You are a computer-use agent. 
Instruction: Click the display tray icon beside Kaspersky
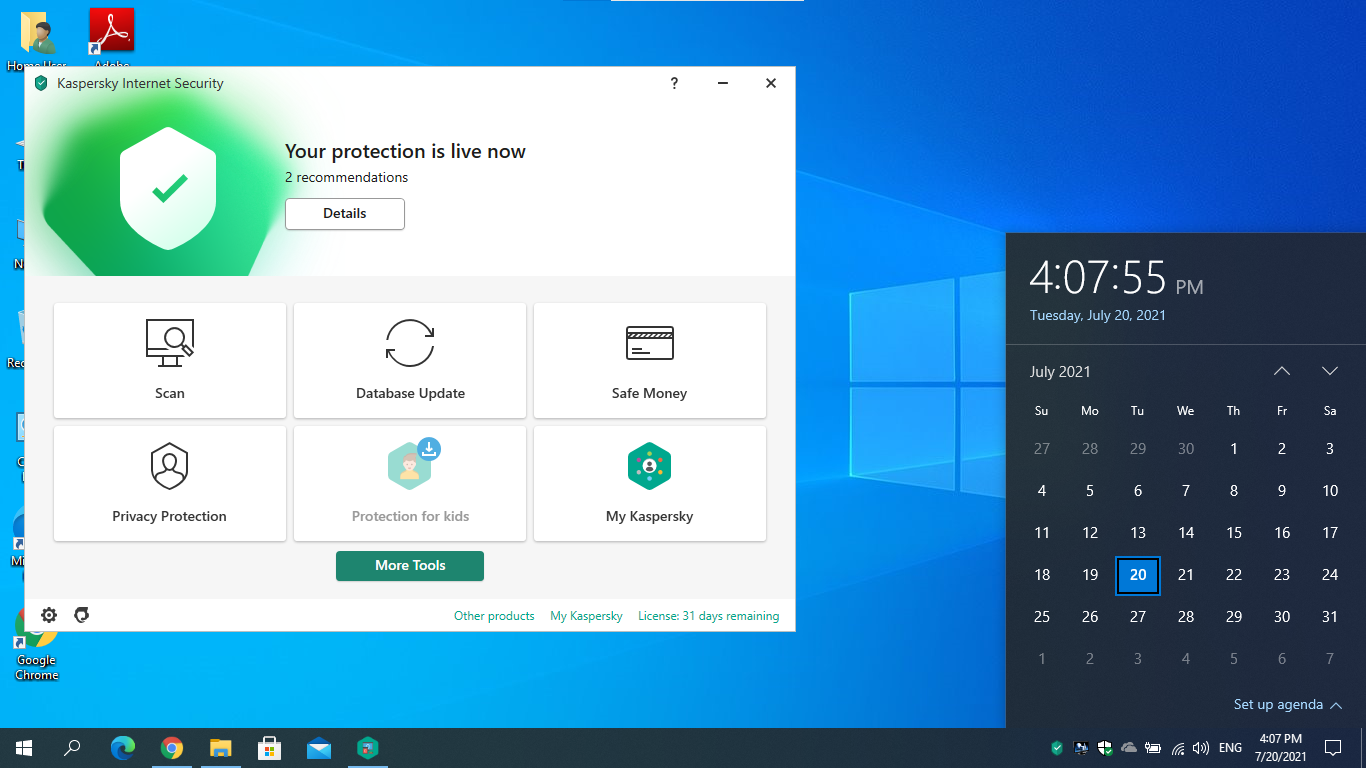point(1081,748)
